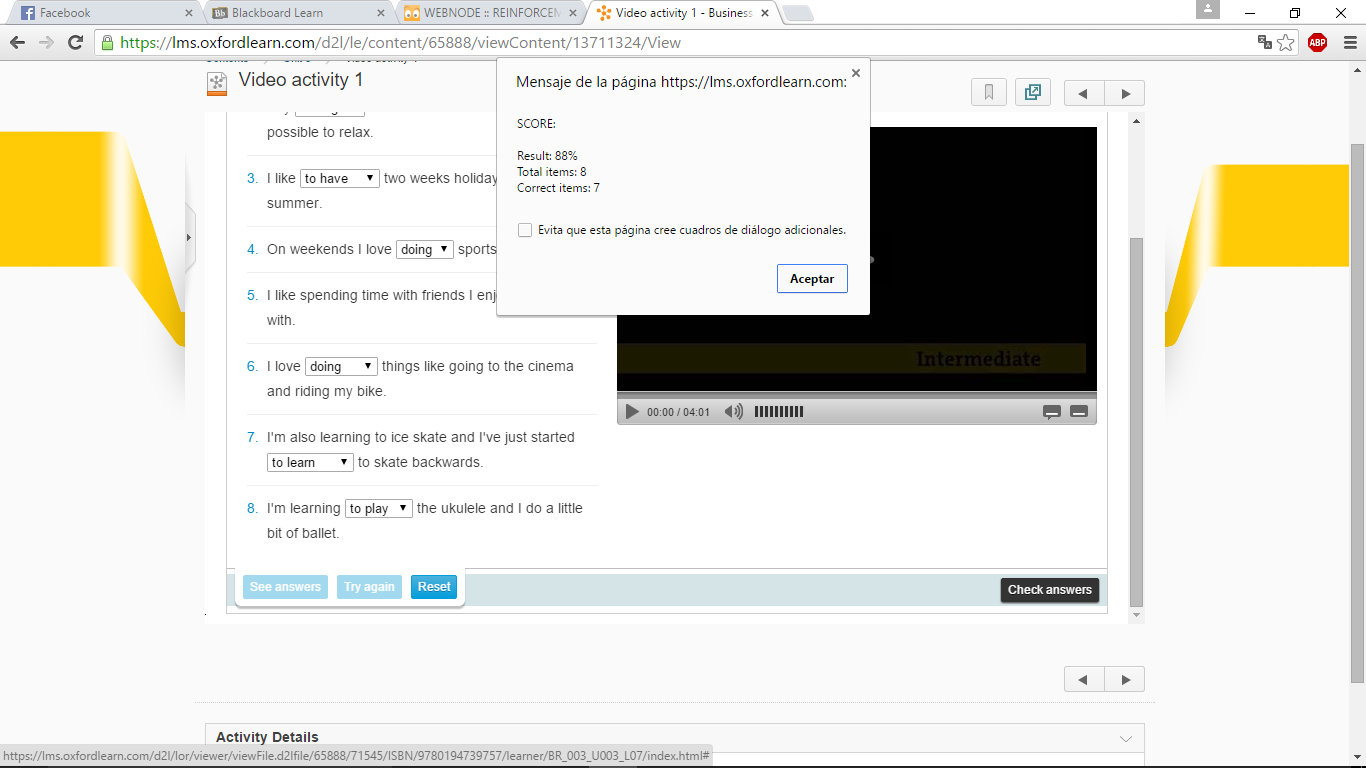Play the video in the player
Image resolution: width=1366 pixels, height=768 pixels.
pos(632,412)
